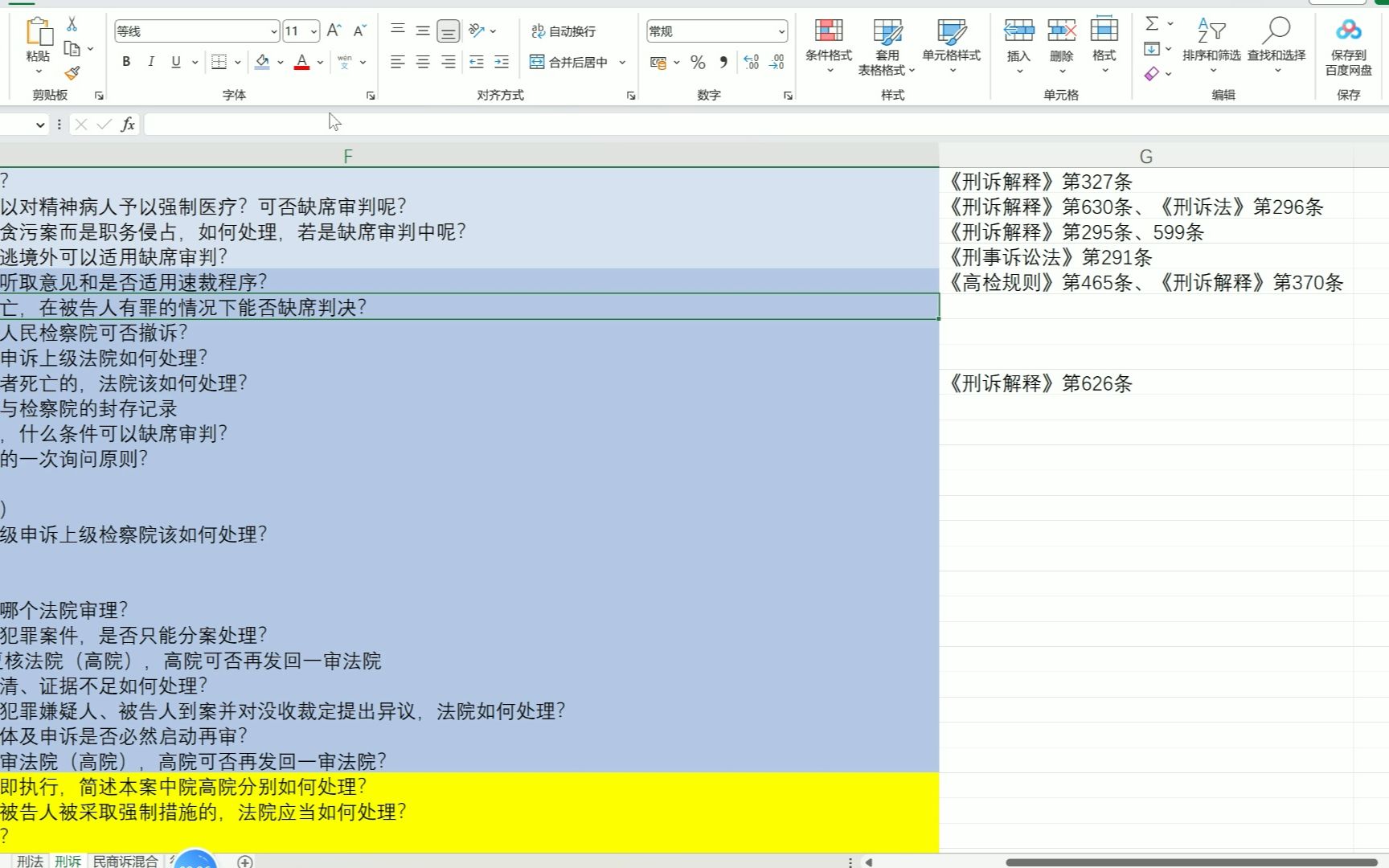Image resolution: width=1389 pixels, height=868 pixels.
Task: Click middle align icon
Action: coord(423,31)
